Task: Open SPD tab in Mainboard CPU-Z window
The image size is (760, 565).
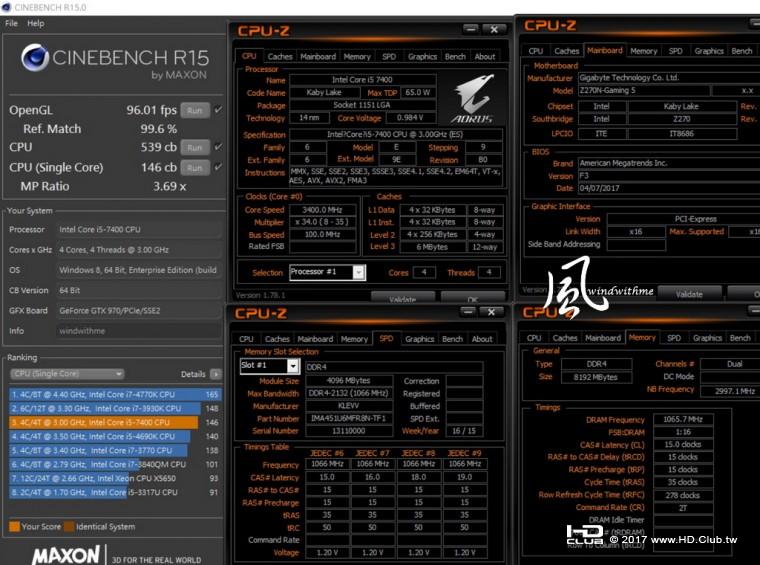Action: click(675, 51)
